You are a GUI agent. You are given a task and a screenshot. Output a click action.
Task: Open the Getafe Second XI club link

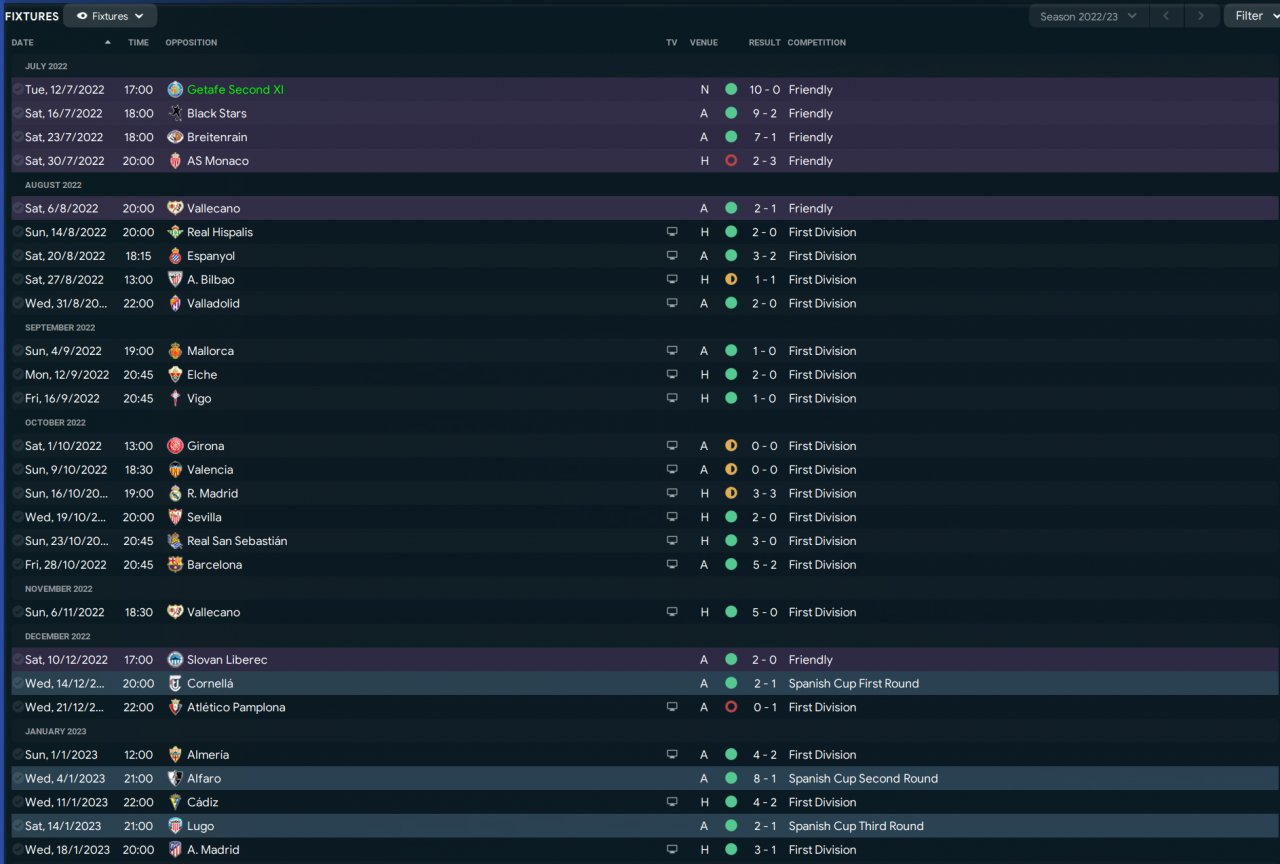(x=235, y=89)
